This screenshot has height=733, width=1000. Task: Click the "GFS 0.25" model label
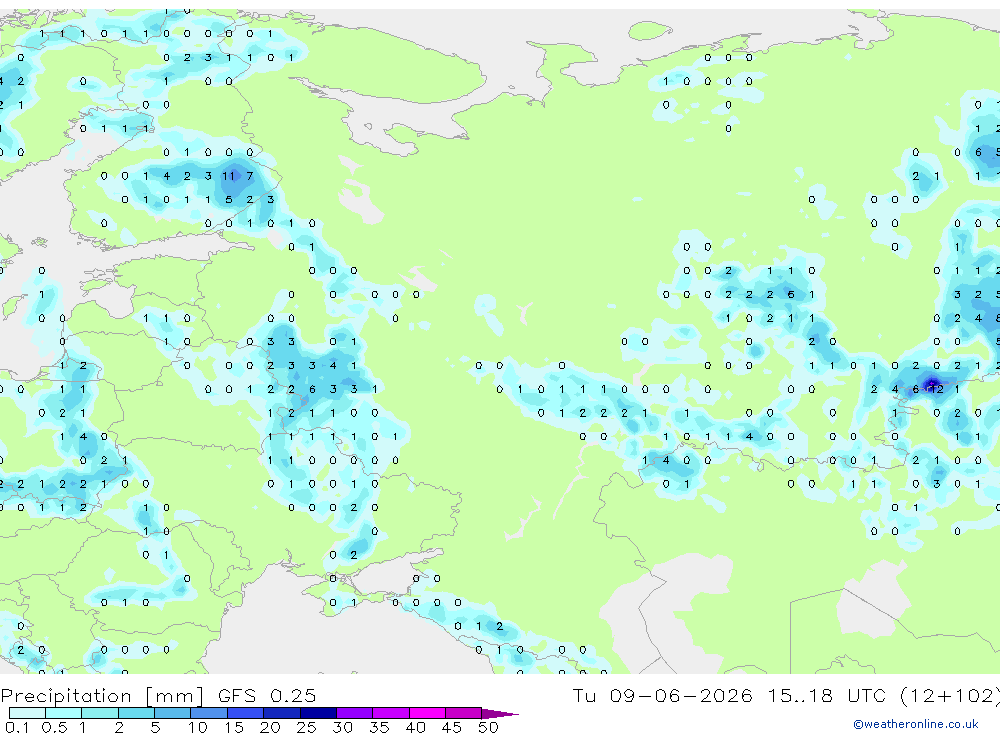(267, 695)
